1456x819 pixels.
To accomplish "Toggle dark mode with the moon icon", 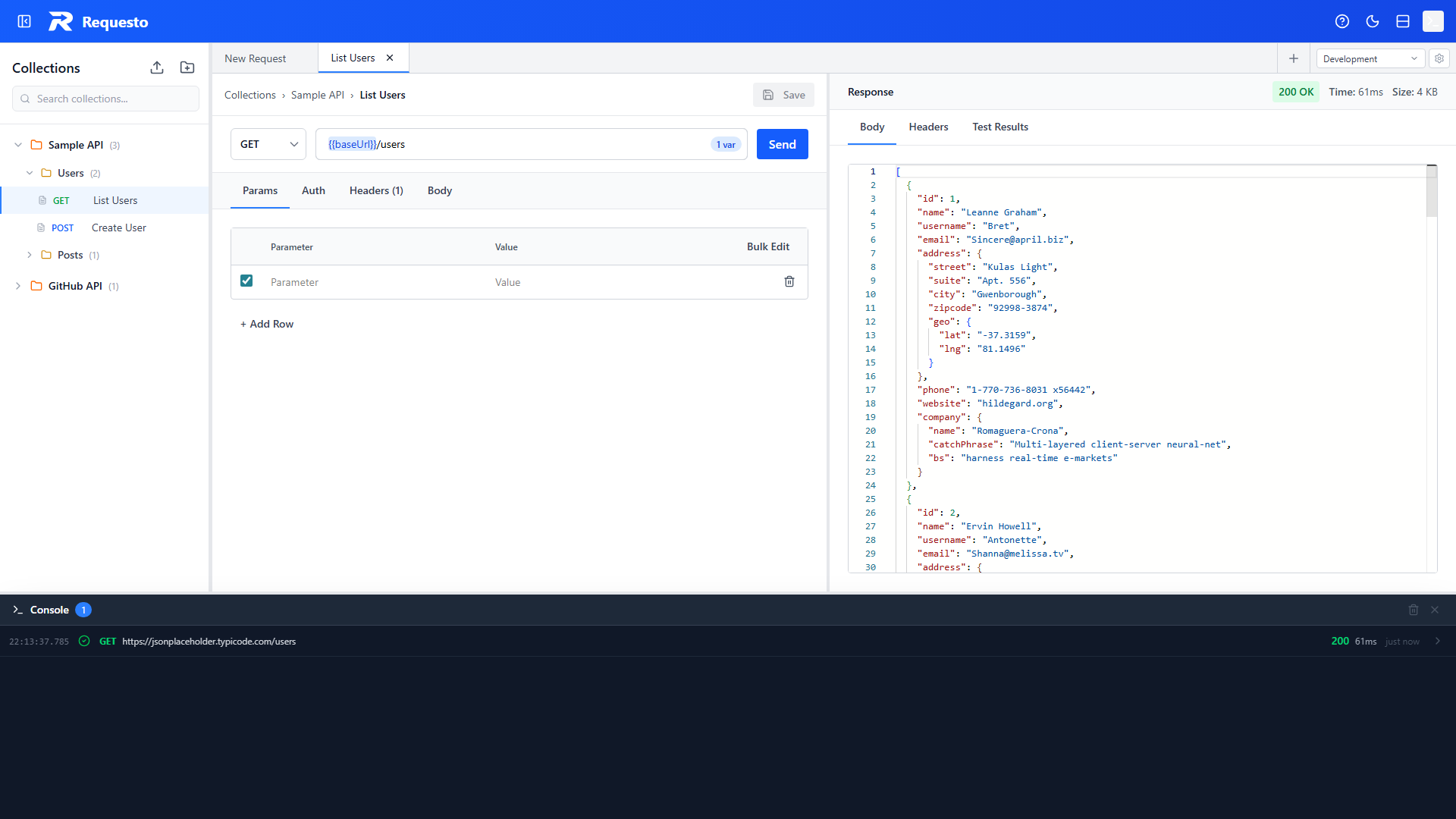I will (1373, 21).
